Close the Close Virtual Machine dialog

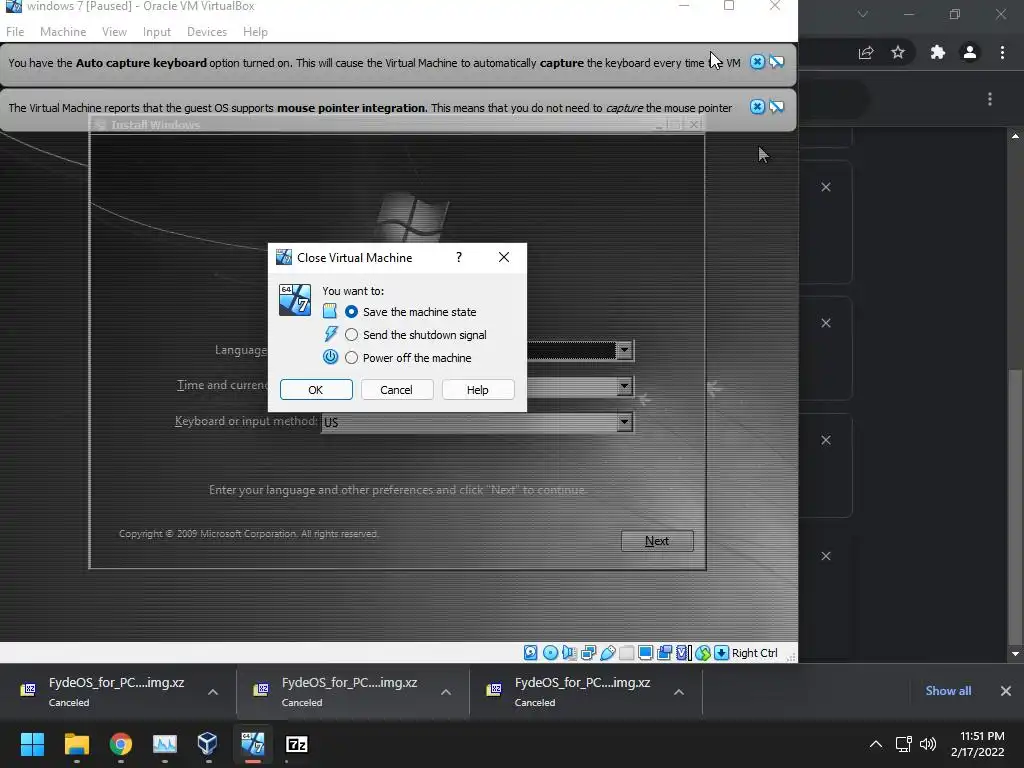pos(504,257)
